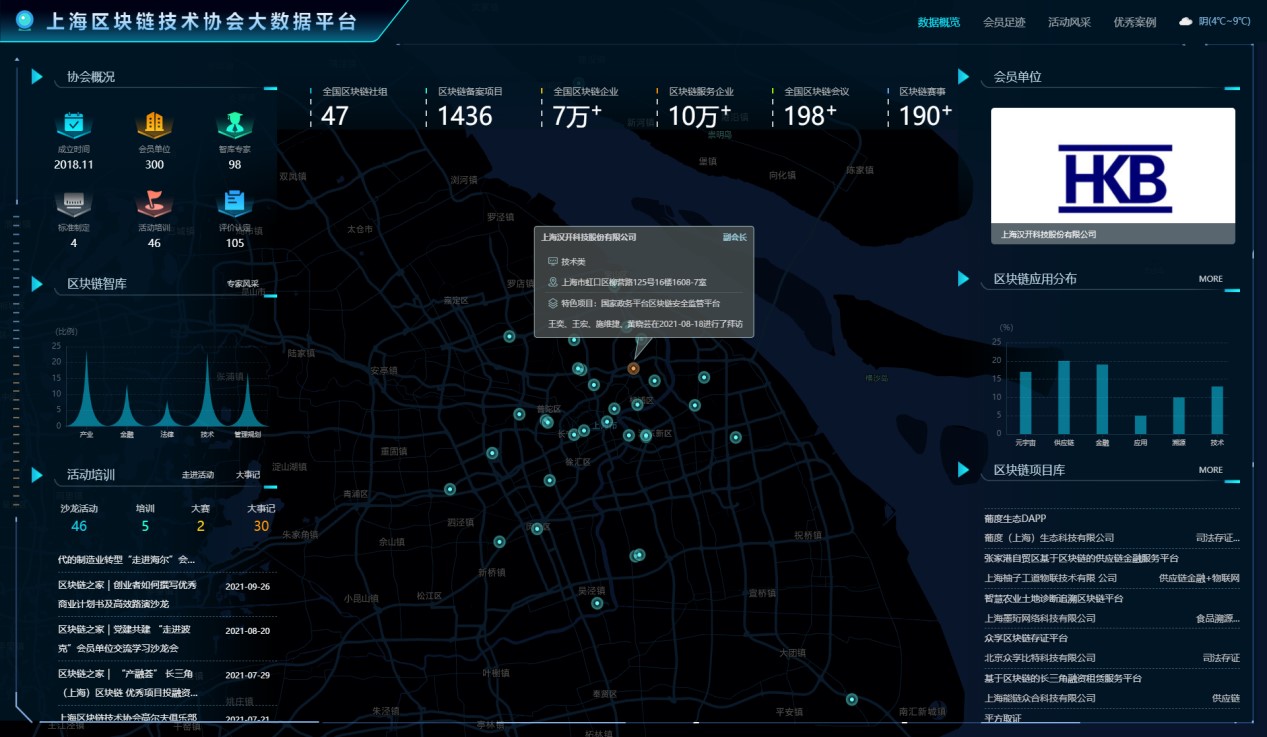The width and height of the screenshot is (1267, 737).
Task: Click the weather cloud icon in the header
Action: pyautogui.click(x=1185, y=21)
